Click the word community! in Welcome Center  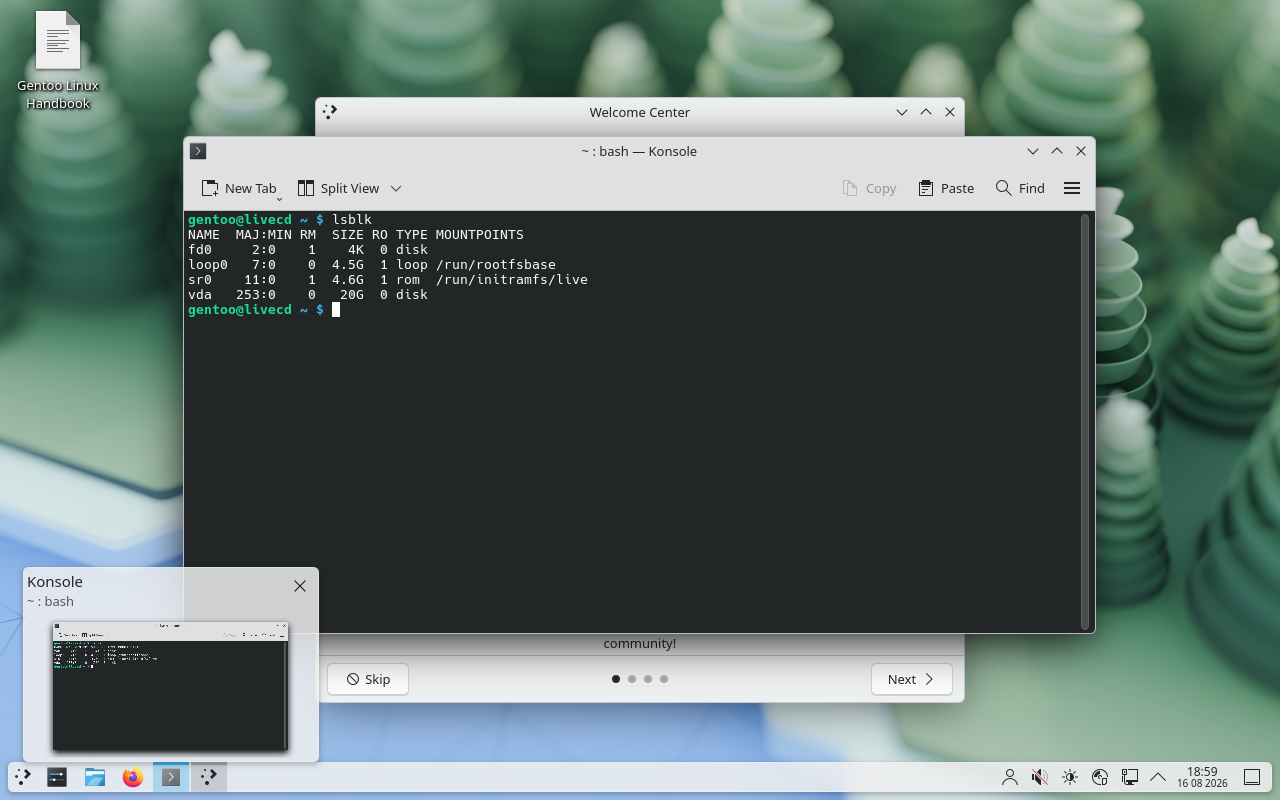tap(640, 643)
